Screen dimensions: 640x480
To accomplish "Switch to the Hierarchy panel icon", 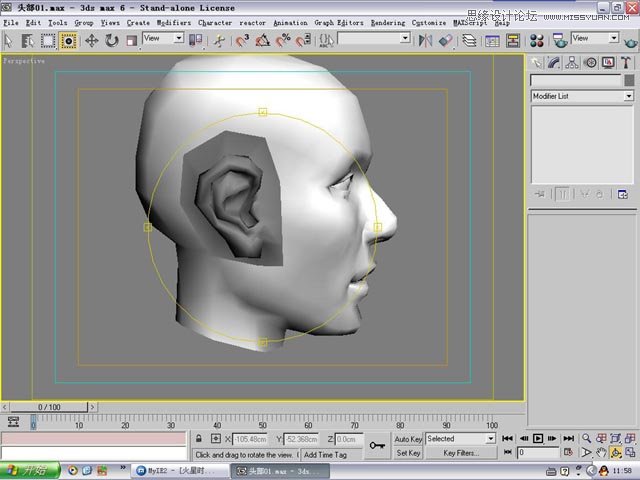I will tap(572, 62).
